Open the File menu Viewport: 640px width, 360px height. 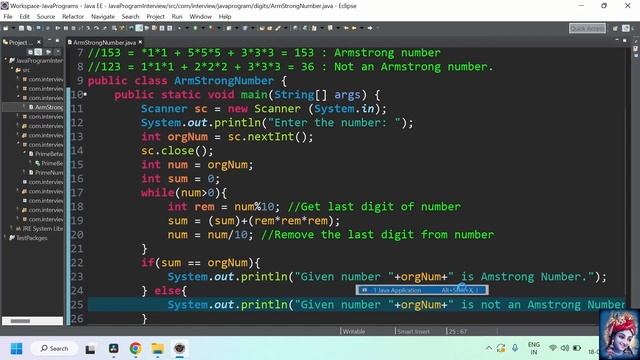pos(8,17)
